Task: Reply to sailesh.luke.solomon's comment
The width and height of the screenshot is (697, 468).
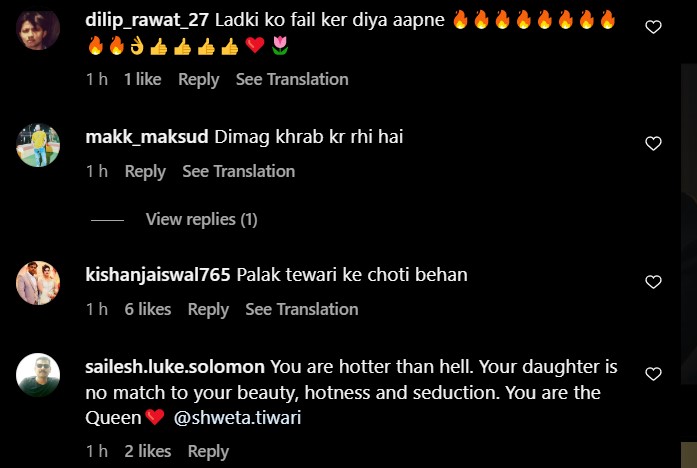Action: click(208, 452)
